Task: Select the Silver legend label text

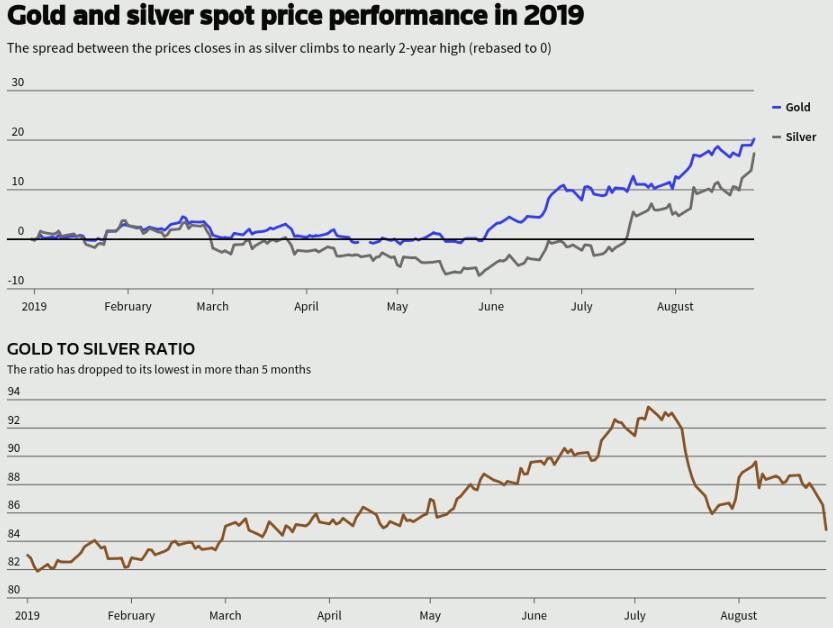Action: pos(800,137)
